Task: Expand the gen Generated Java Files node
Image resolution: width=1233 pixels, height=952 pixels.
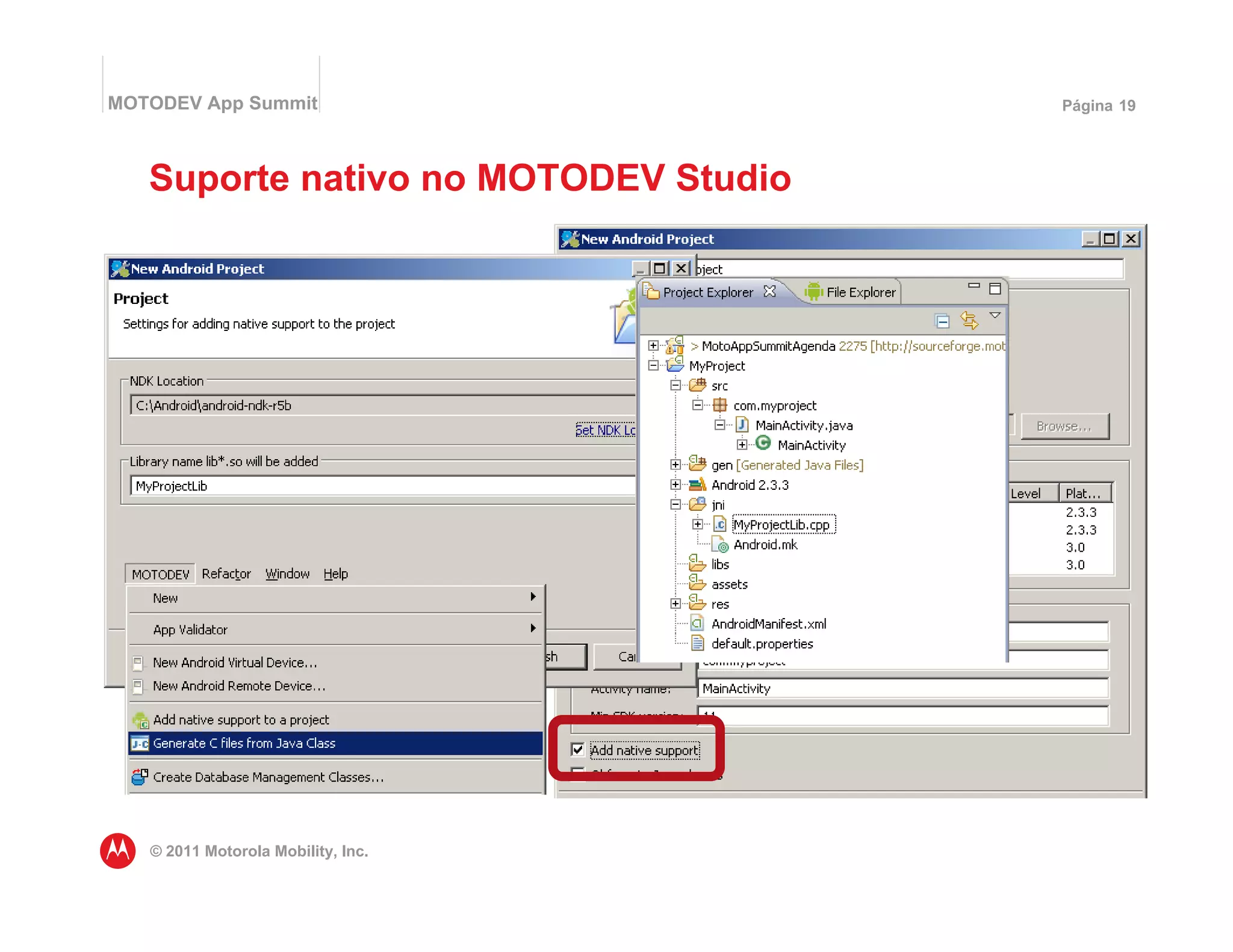Action: pos(675,465)
